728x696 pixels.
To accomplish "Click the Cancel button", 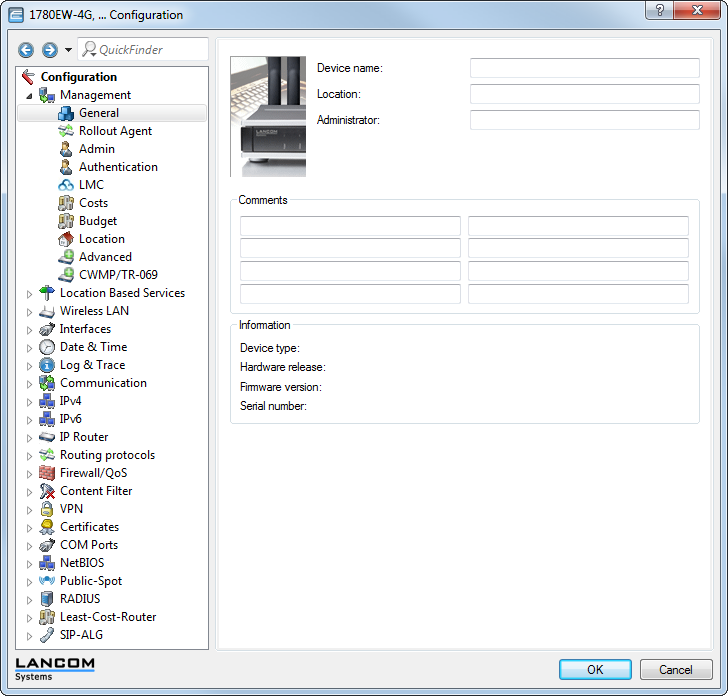I will click(675, 669).
